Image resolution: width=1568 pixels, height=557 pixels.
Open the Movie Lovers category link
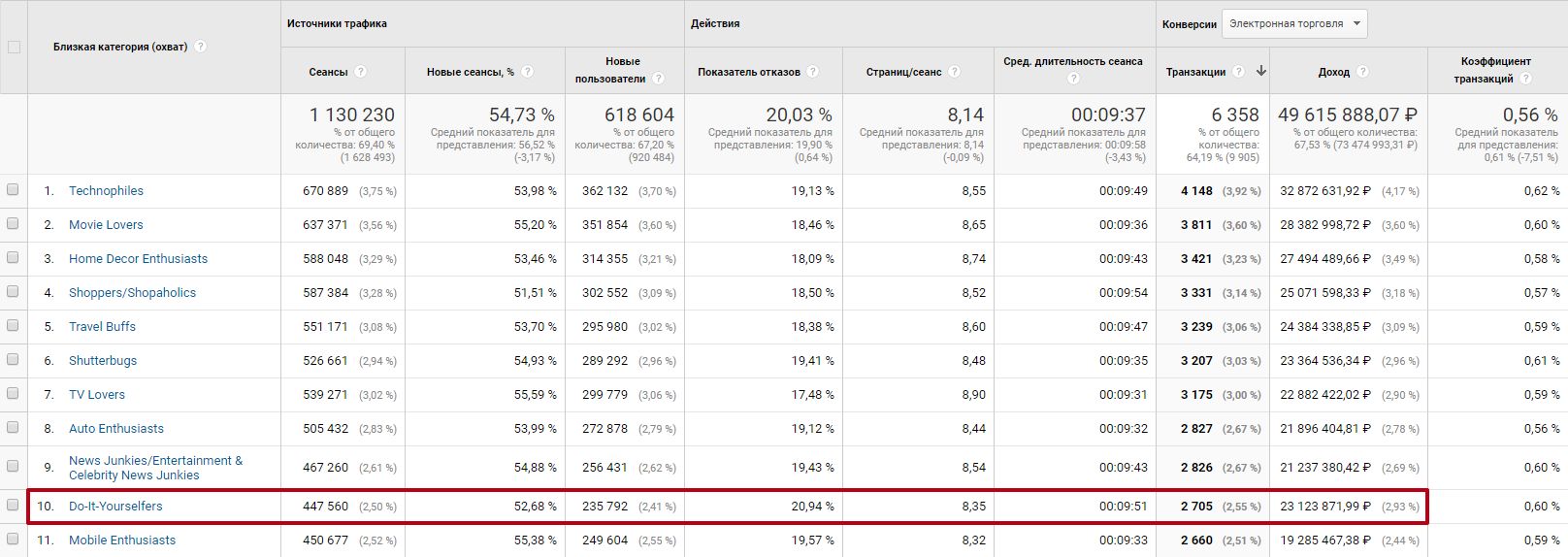tap(106, 225)
